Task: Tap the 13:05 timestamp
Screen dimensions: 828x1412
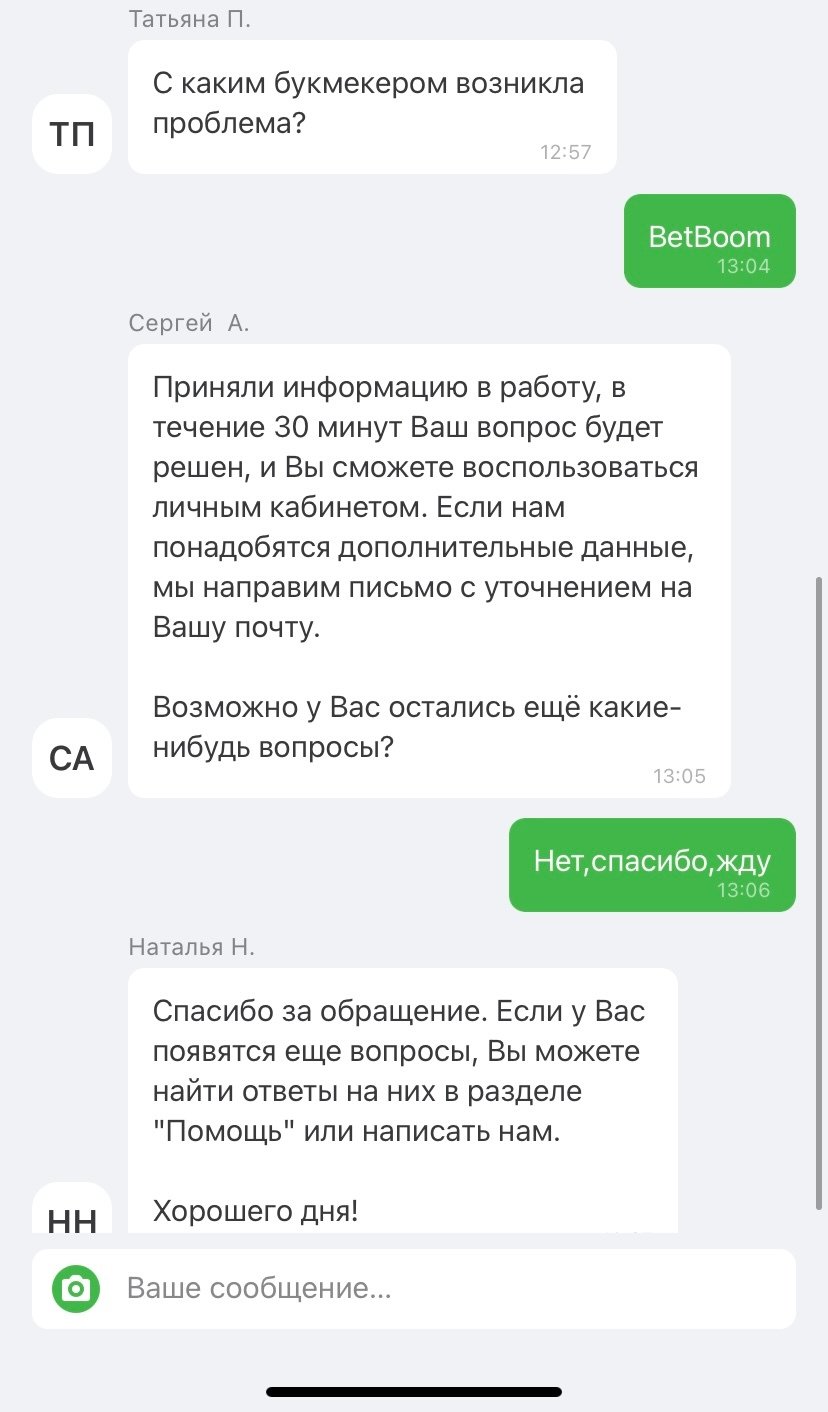Action: [x=679, y=776]
